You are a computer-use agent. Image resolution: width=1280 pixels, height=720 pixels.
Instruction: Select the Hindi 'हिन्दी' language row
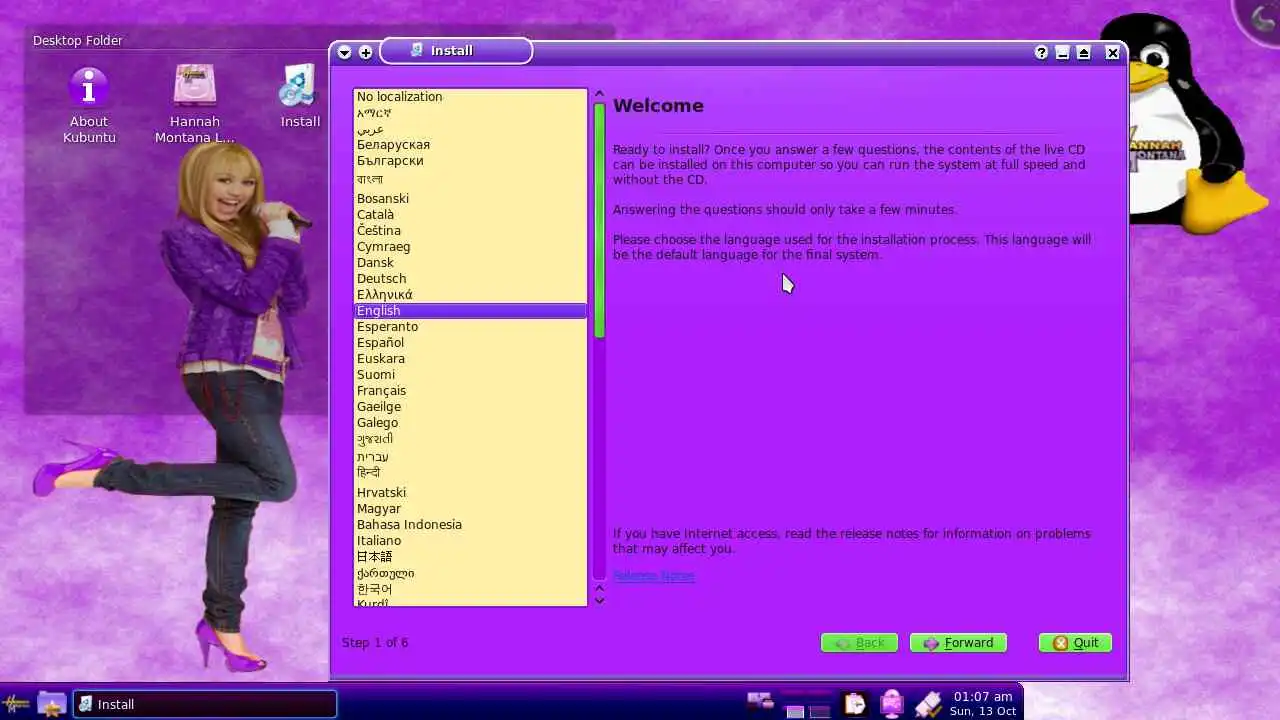click(x=470, y=473)
